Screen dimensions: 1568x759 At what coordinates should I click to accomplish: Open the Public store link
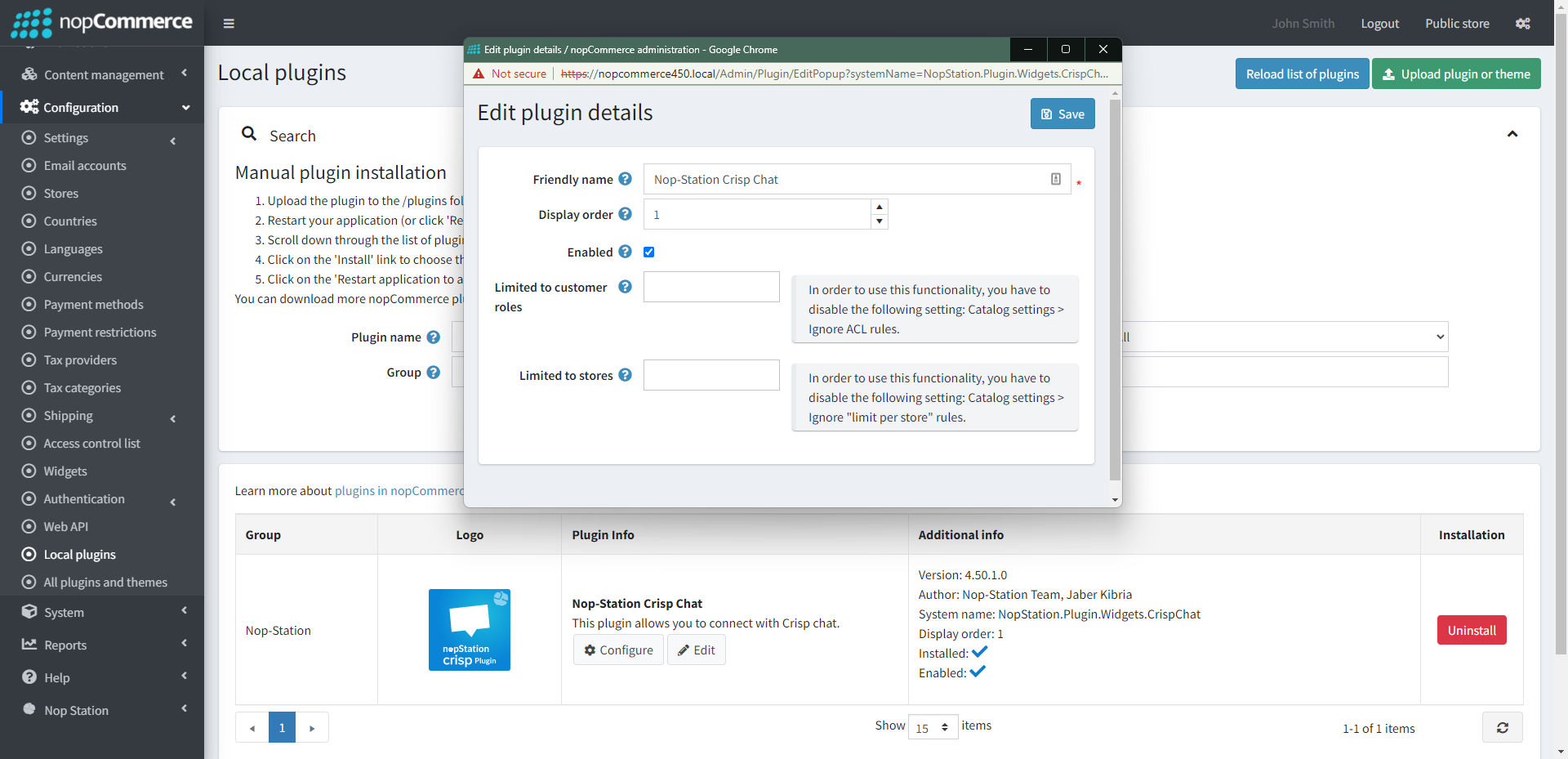click(x=1457, y=24)
